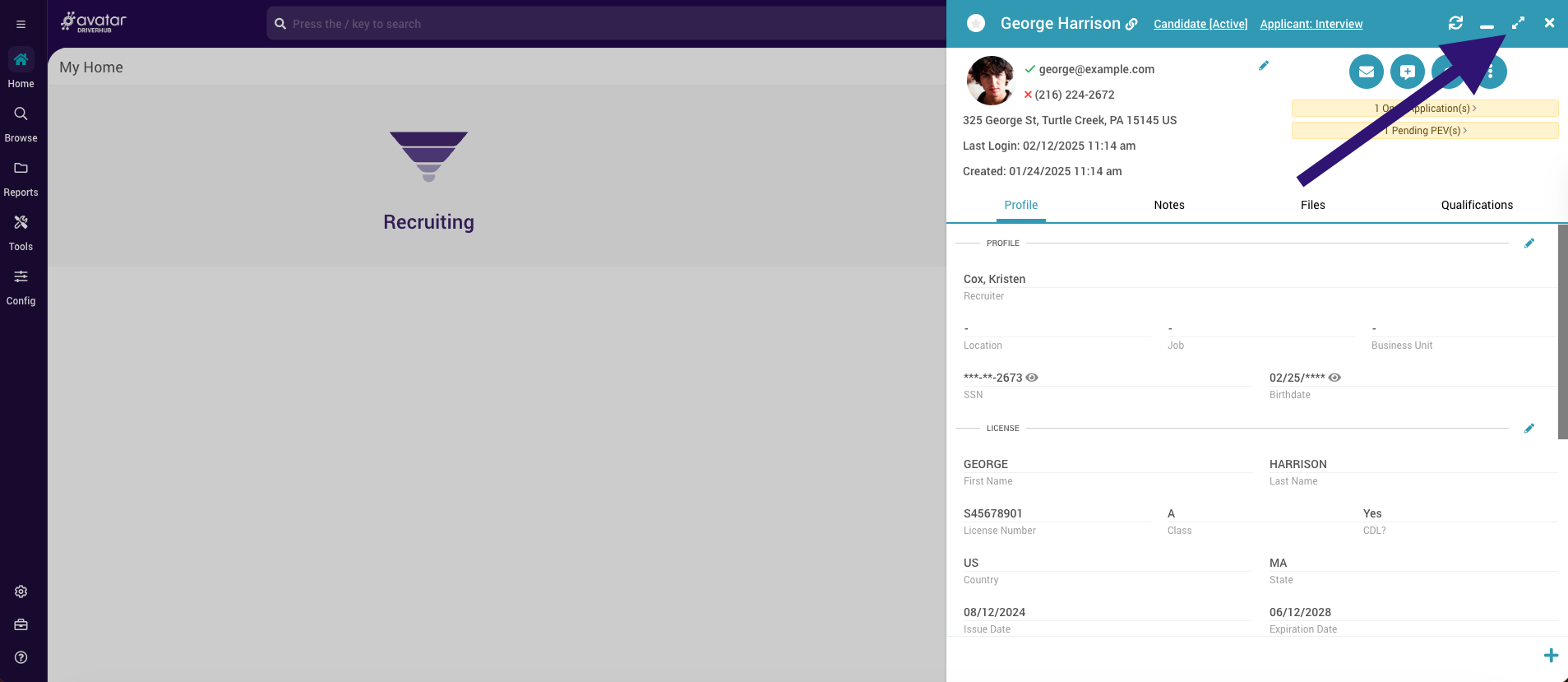The image size is (1568, 682).
Task: Edit contact info with pencil icon
Action: [1264, 66]
